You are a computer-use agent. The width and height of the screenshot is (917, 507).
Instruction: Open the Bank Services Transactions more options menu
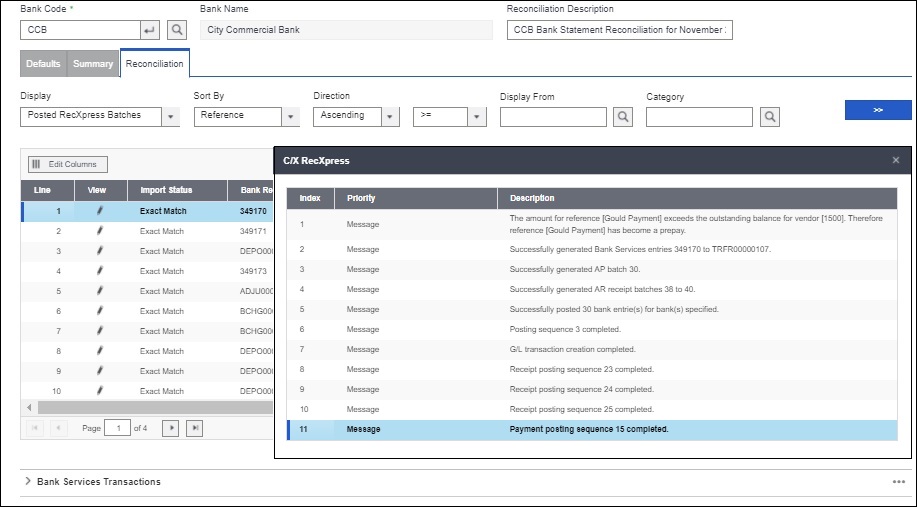click(x=898, y=481)
